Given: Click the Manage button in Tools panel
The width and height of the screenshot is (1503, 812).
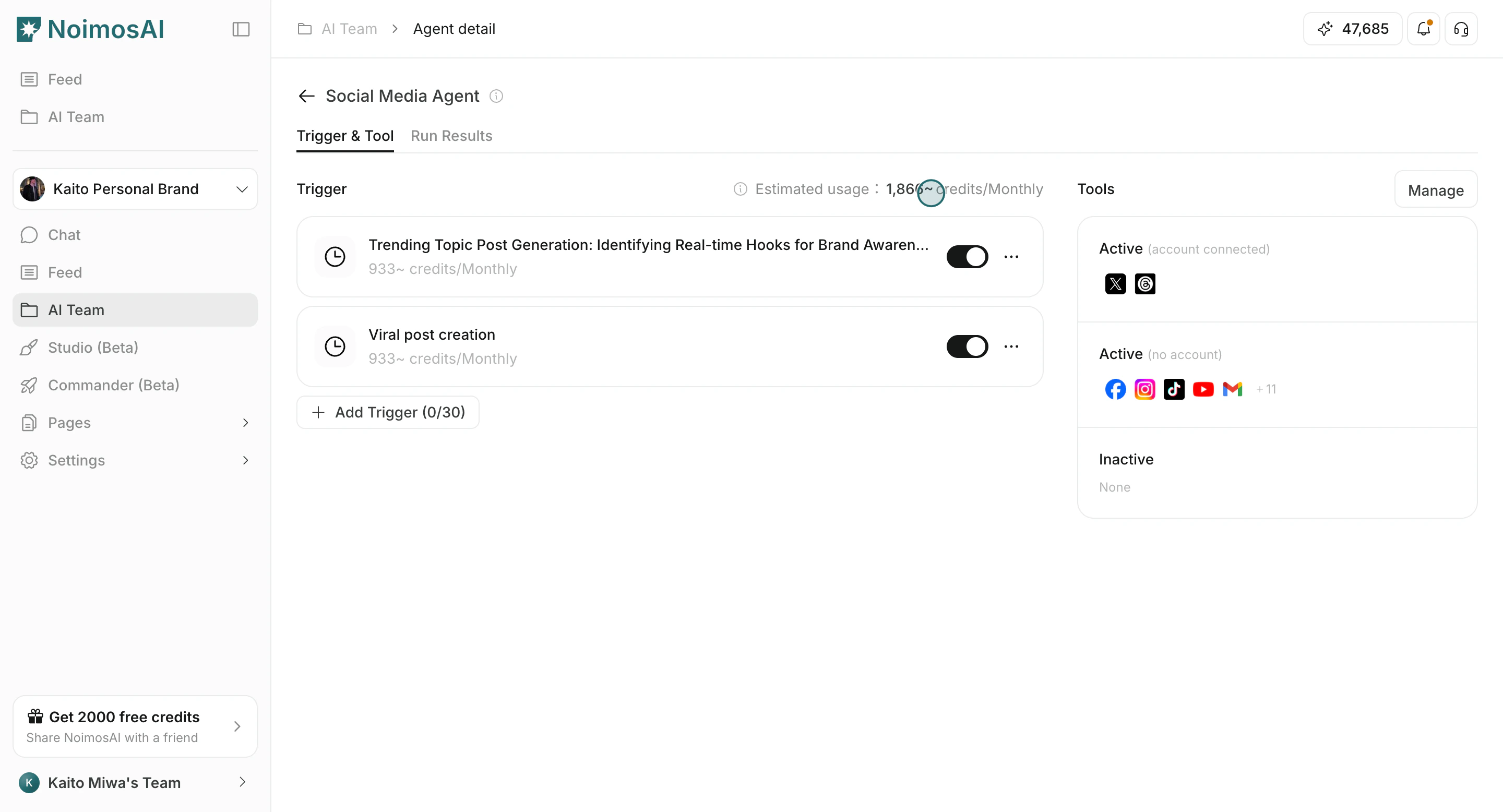Looking at the screenshot, I should pyautogui.click(x=1435, y=189).
